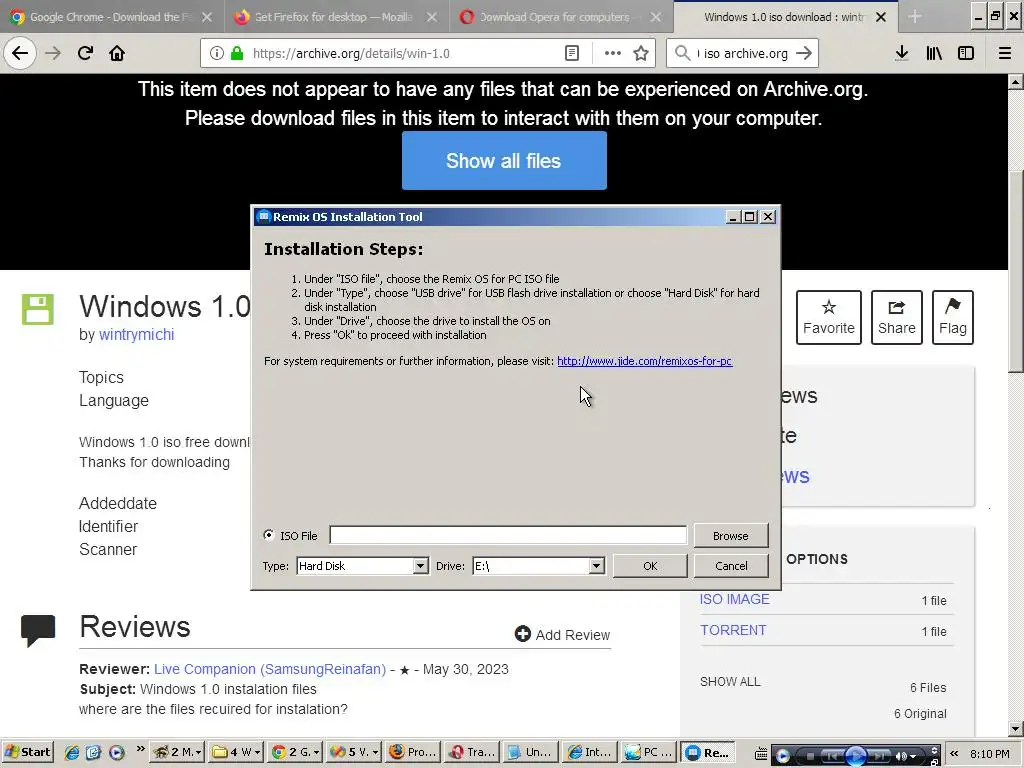This screenshot has width=1024, height=768.
Task: Expand the 2 G. Chrome taskbar group
Action: pyautogui.click(x=316, y=753)
